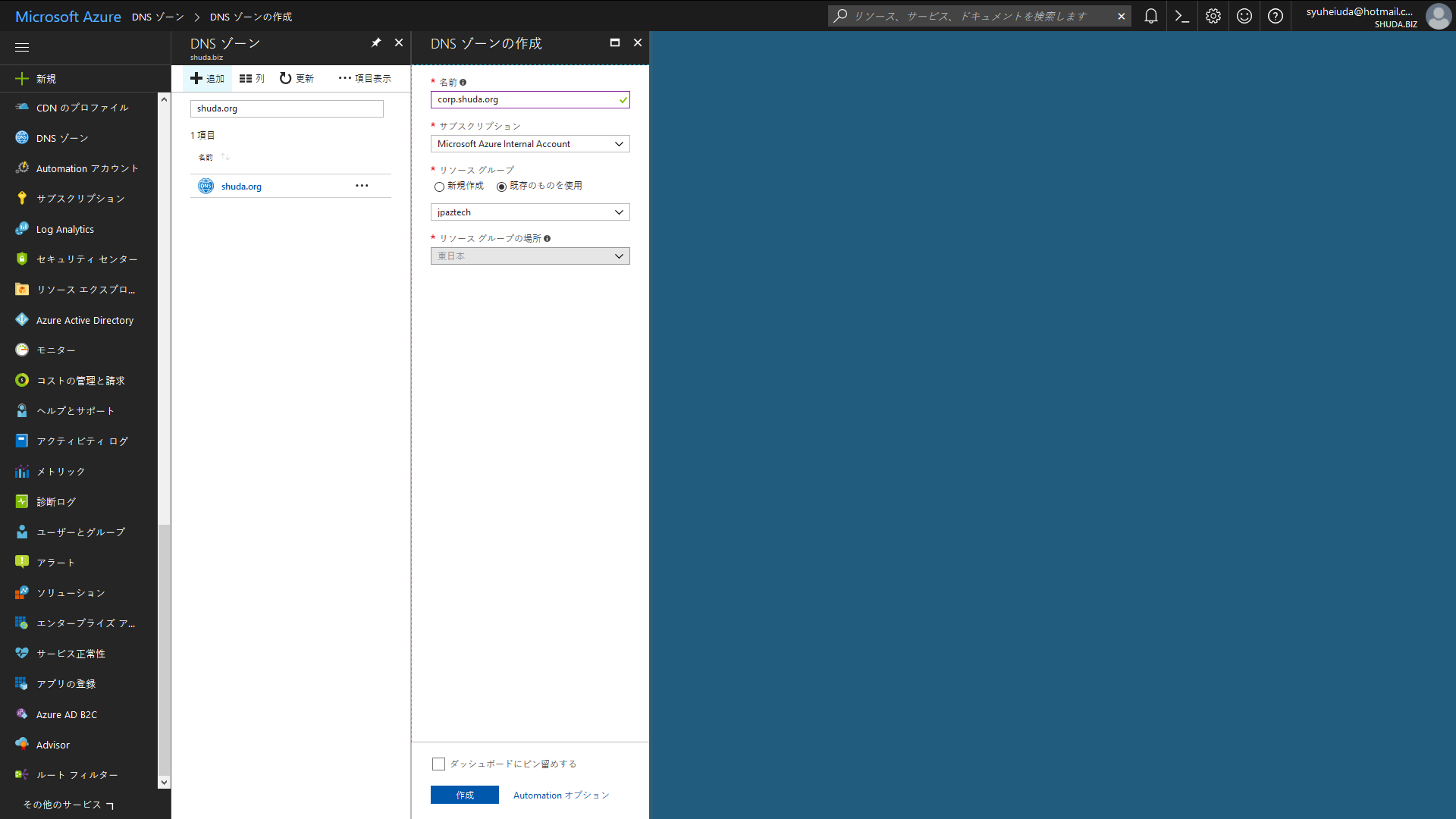Select 新規作成 resource group radio

pyautogui.click(x=439, y=187)
